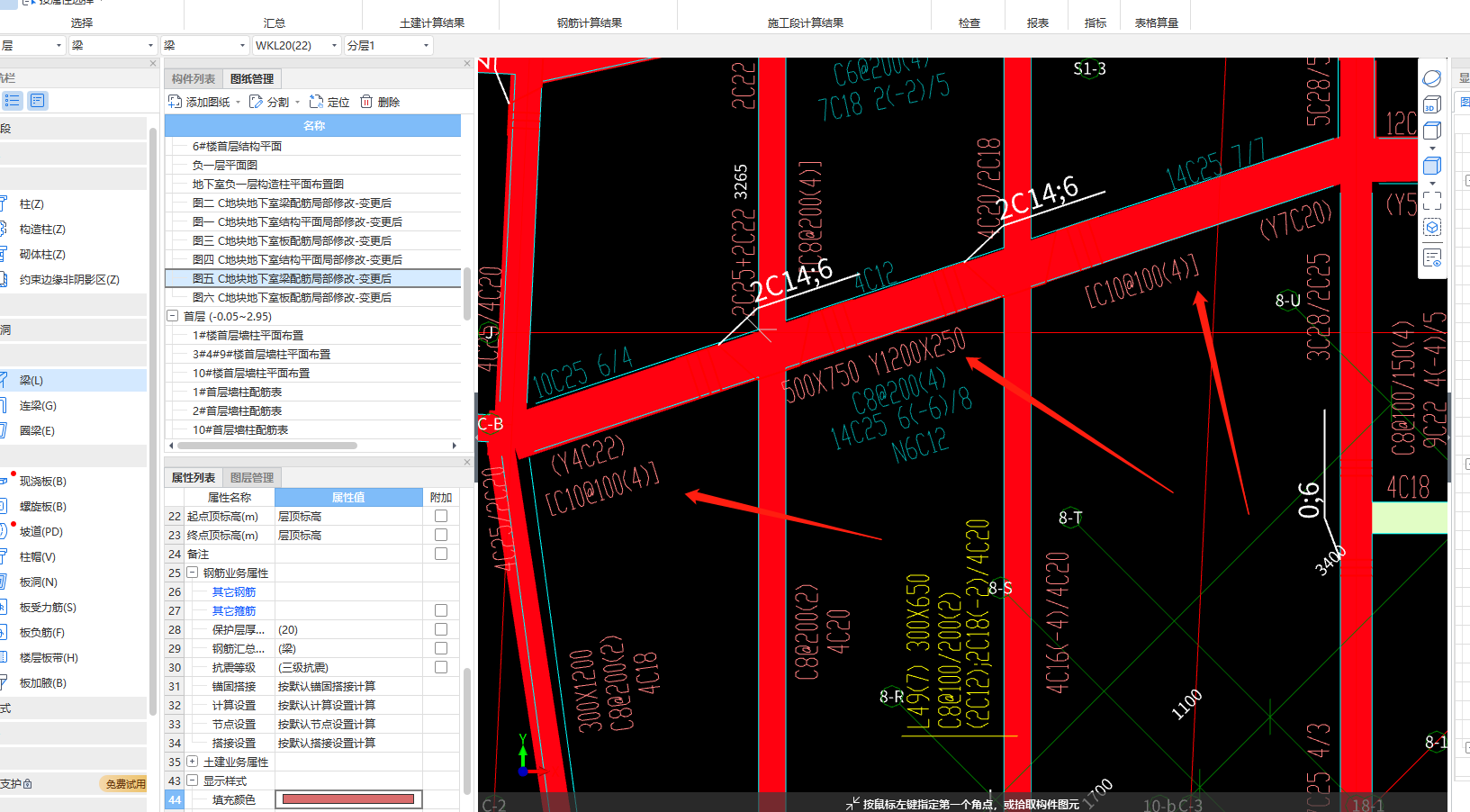Click 其它箍筋 property link

234,610
